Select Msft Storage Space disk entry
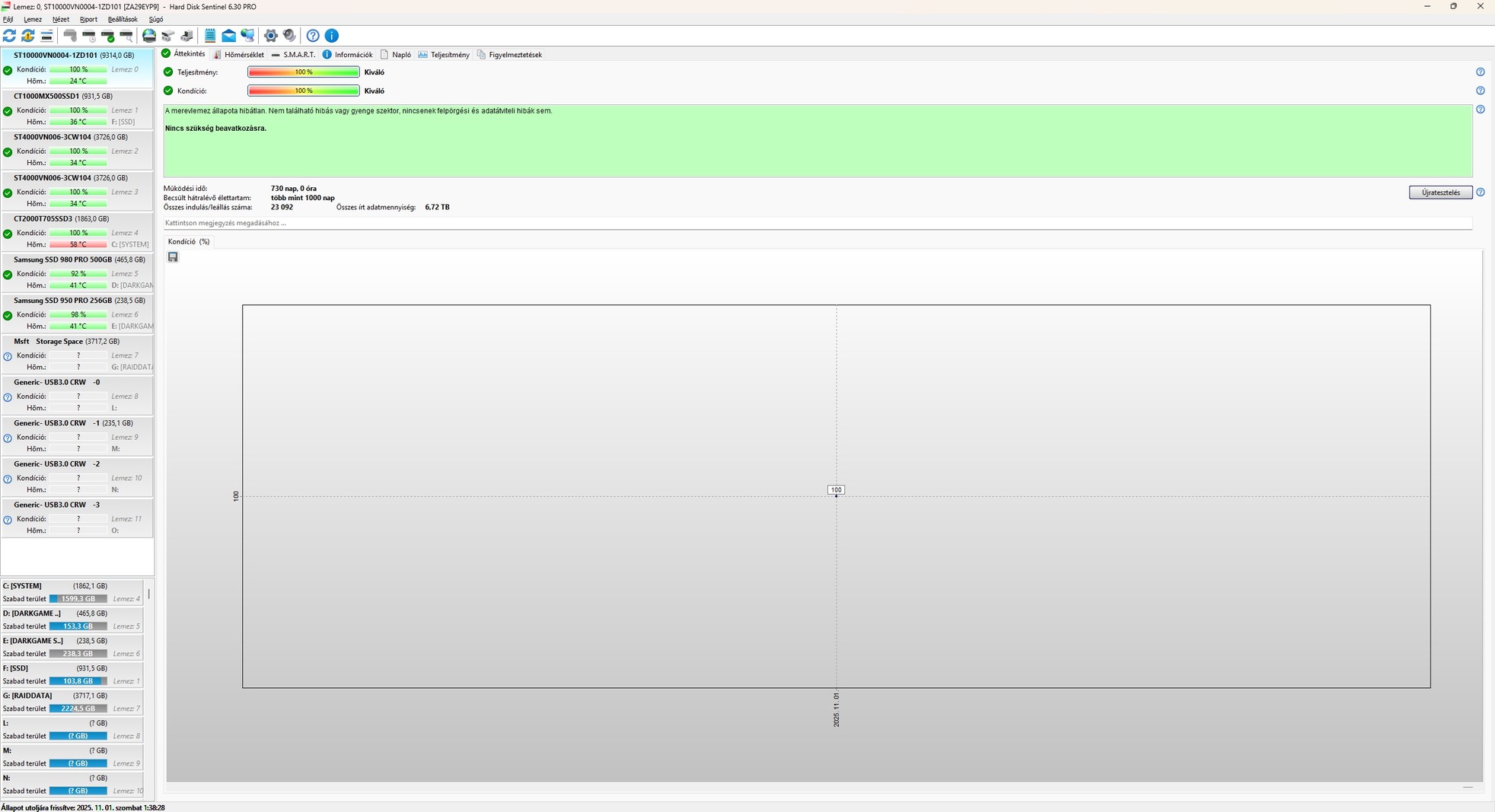The image size is (1495, 812). click(77, 354)
